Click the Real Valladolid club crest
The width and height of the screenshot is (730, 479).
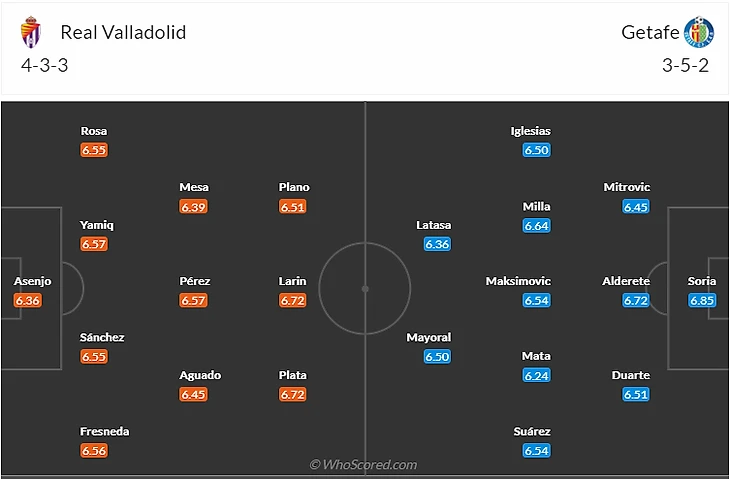[30, 33]
